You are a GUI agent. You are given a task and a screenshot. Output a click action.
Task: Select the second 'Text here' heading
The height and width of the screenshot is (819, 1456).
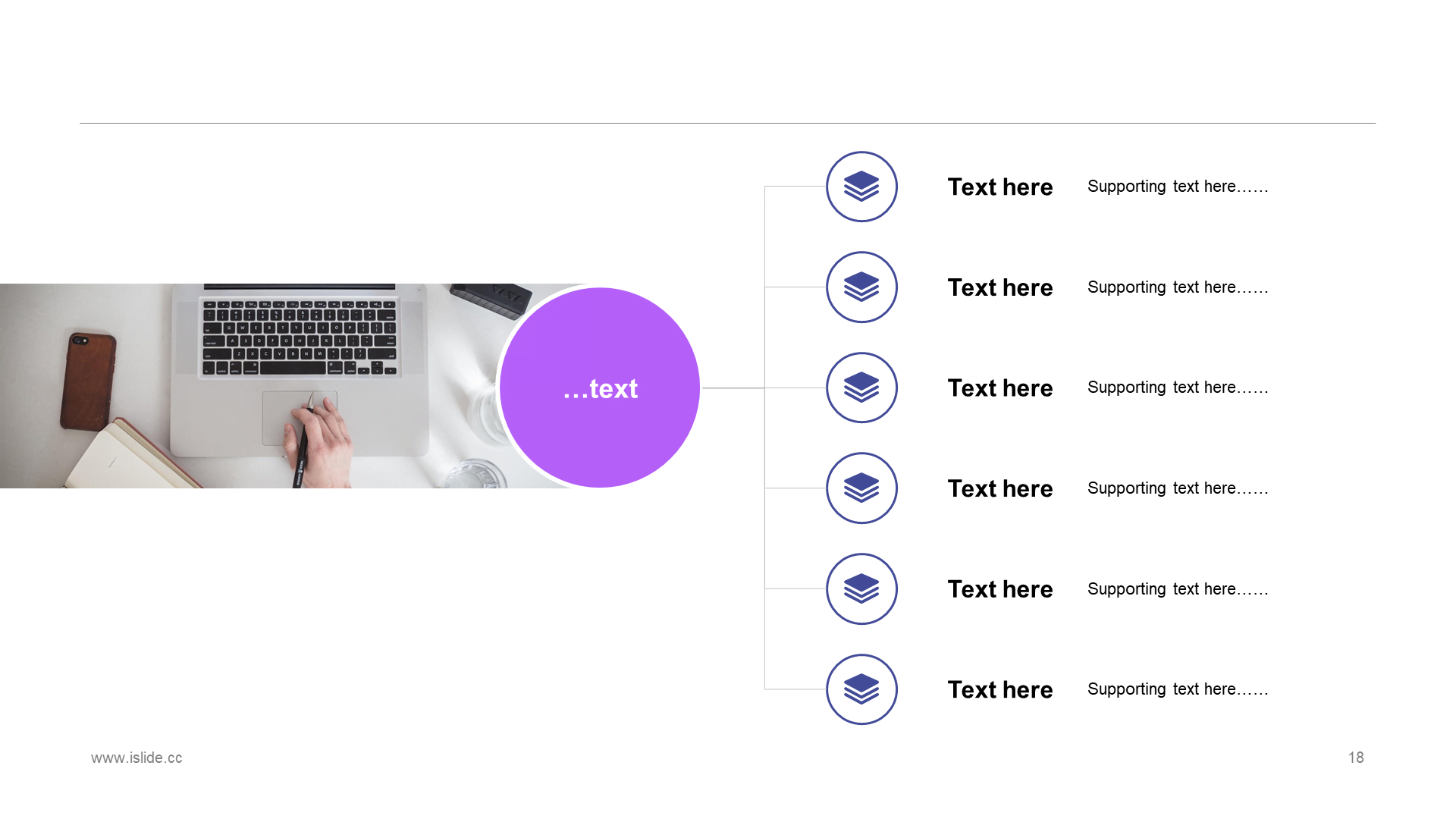pos(1000,287)
